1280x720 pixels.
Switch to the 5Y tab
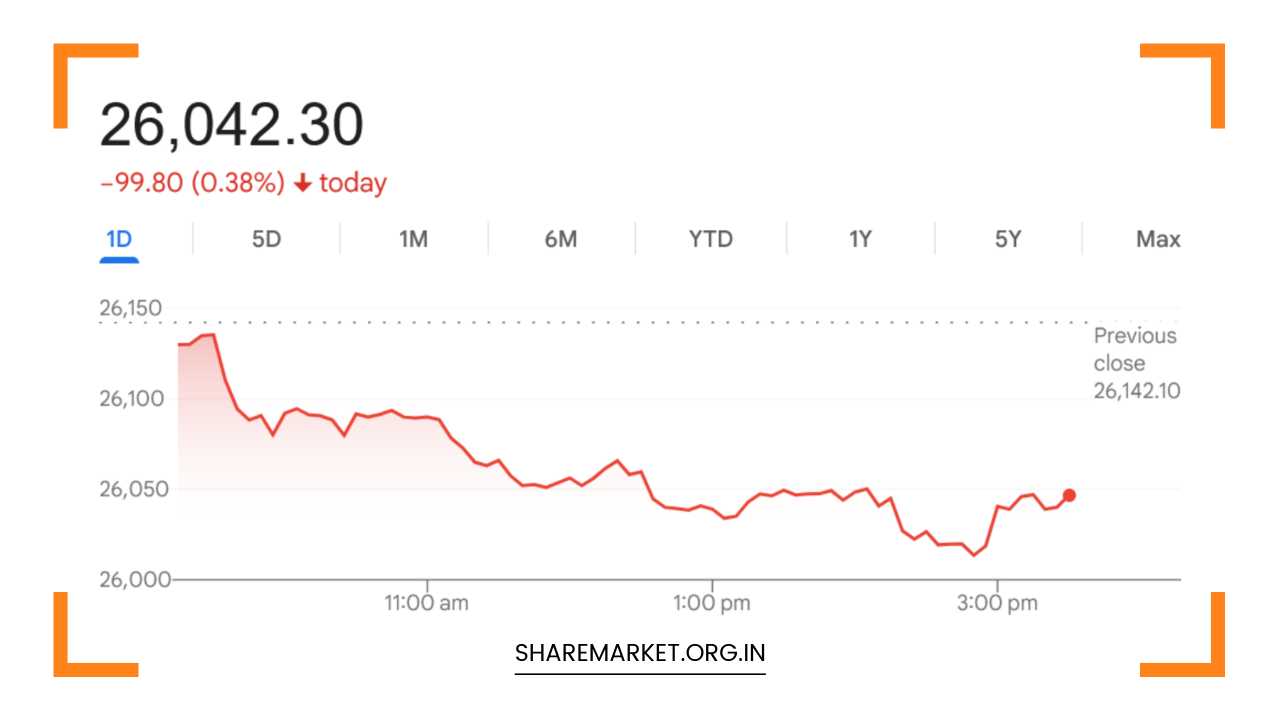point(1008,240)
